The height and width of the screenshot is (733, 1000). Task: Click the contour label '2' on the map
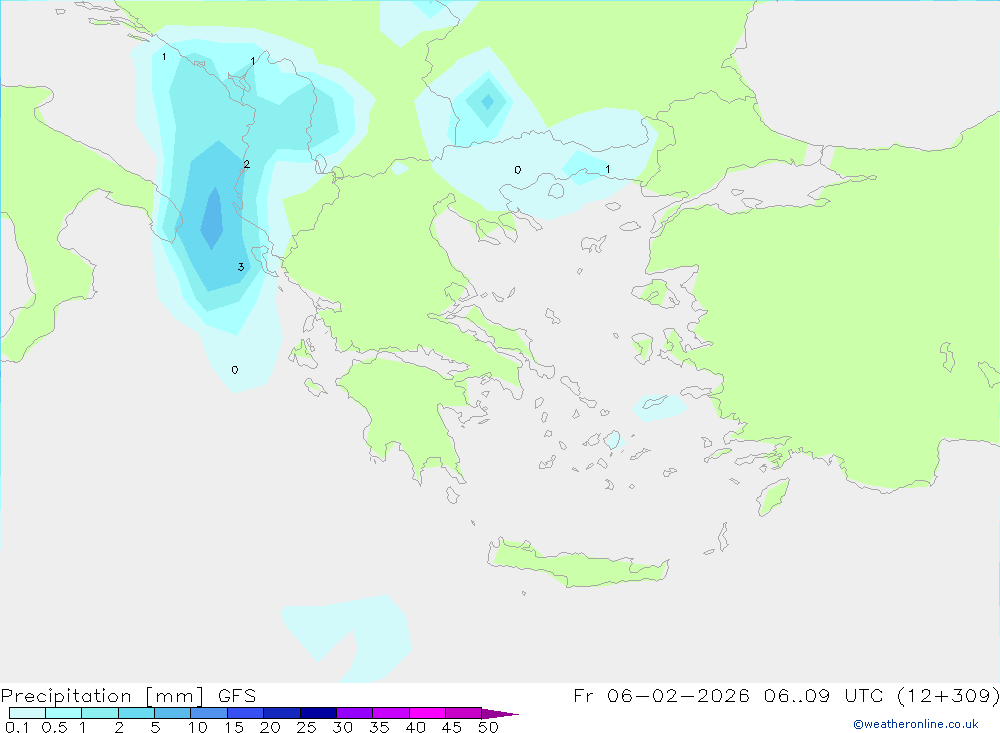coord(247,165)
